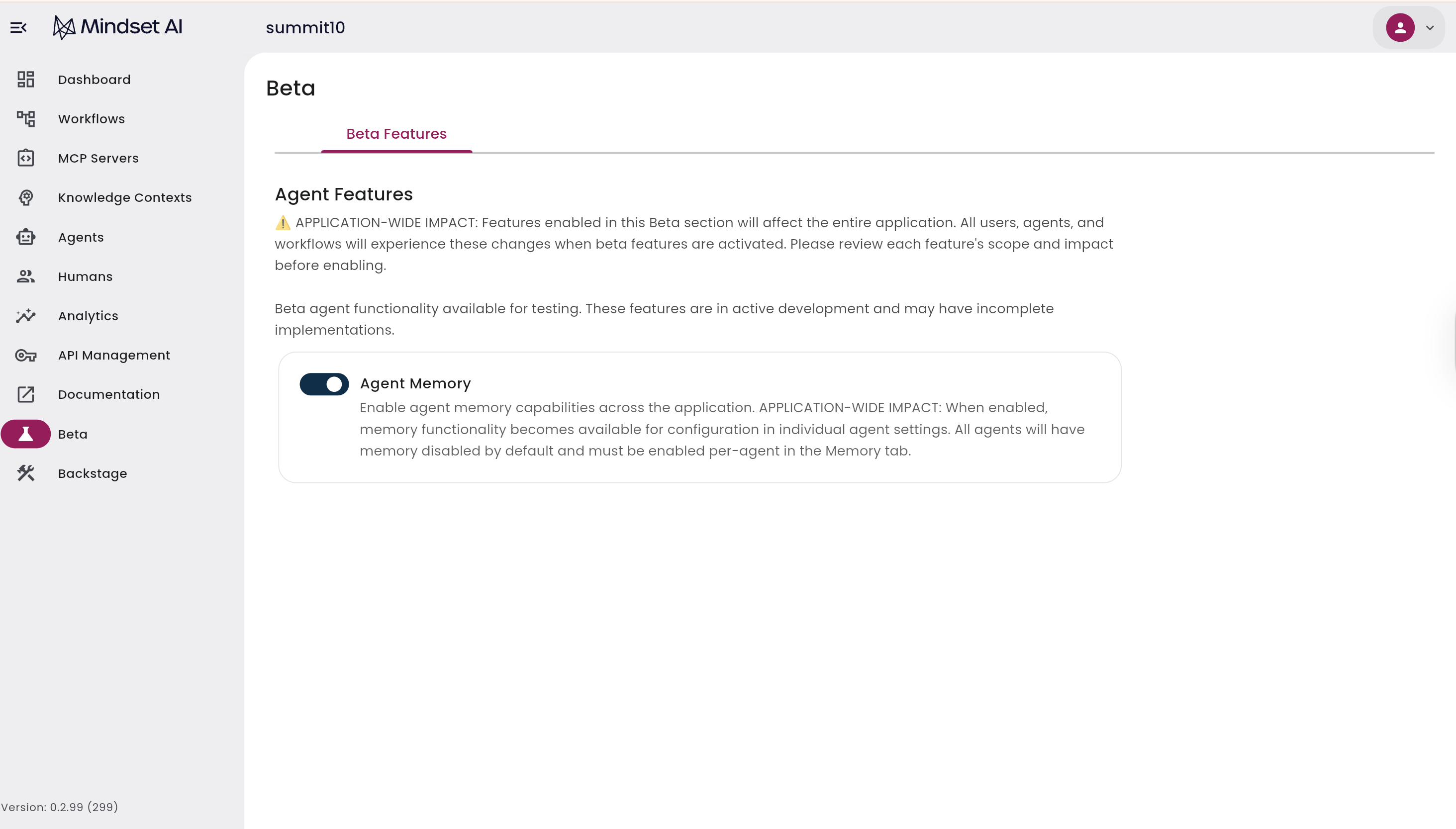The width and height of the screenshot is (1456, 829).
Task: Select the MCP Servers code icon
Action: click(26, 158)
